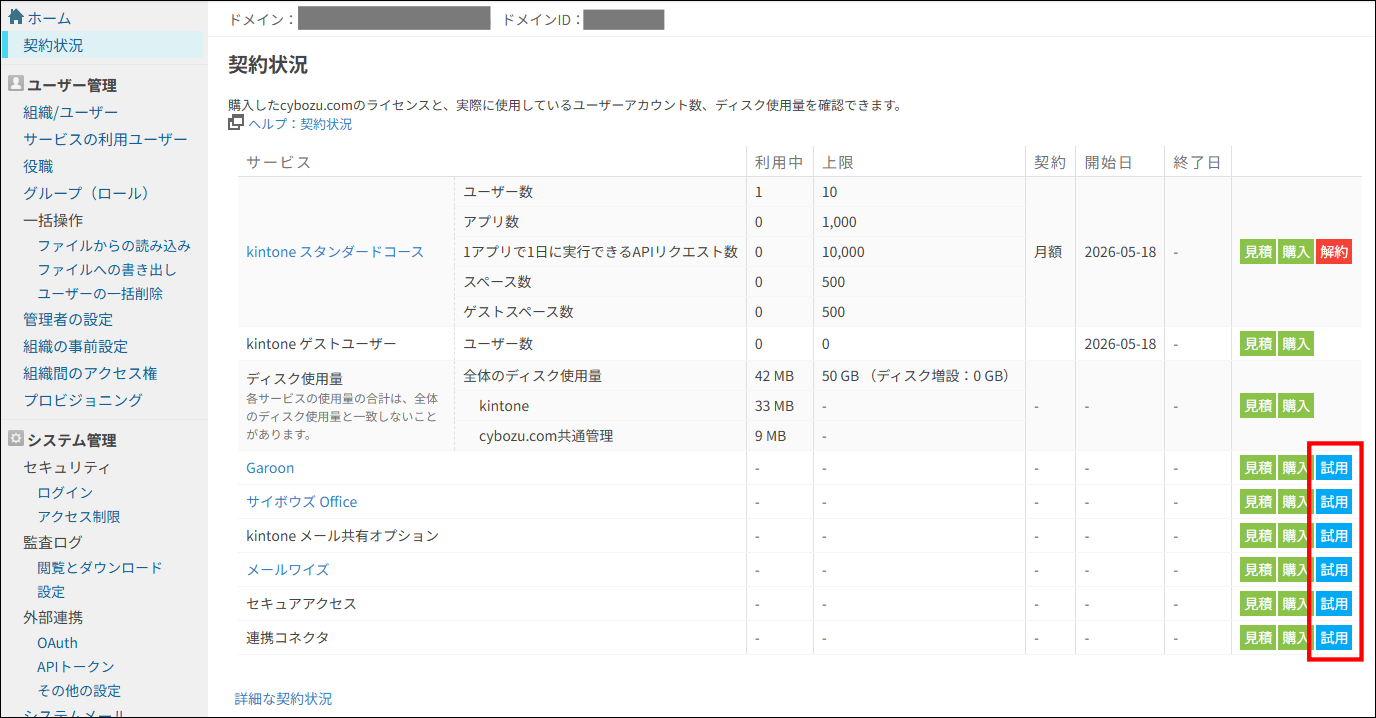Click the home icon beside ホーム
Screen dimensions: 1376x718
pos(15,17)
